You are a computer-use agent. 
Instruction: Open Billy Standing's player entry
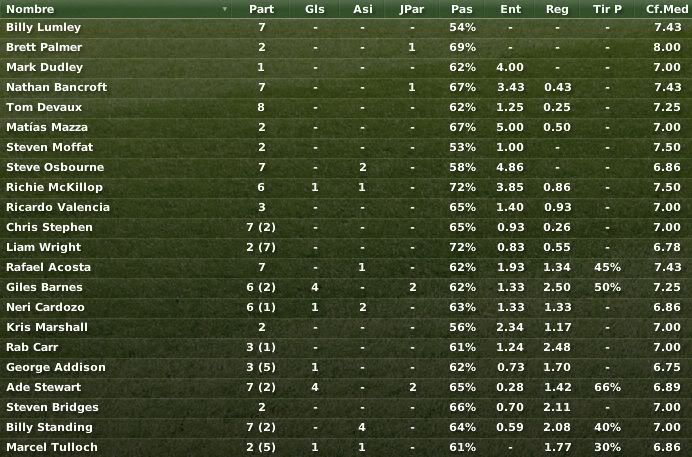49,427
